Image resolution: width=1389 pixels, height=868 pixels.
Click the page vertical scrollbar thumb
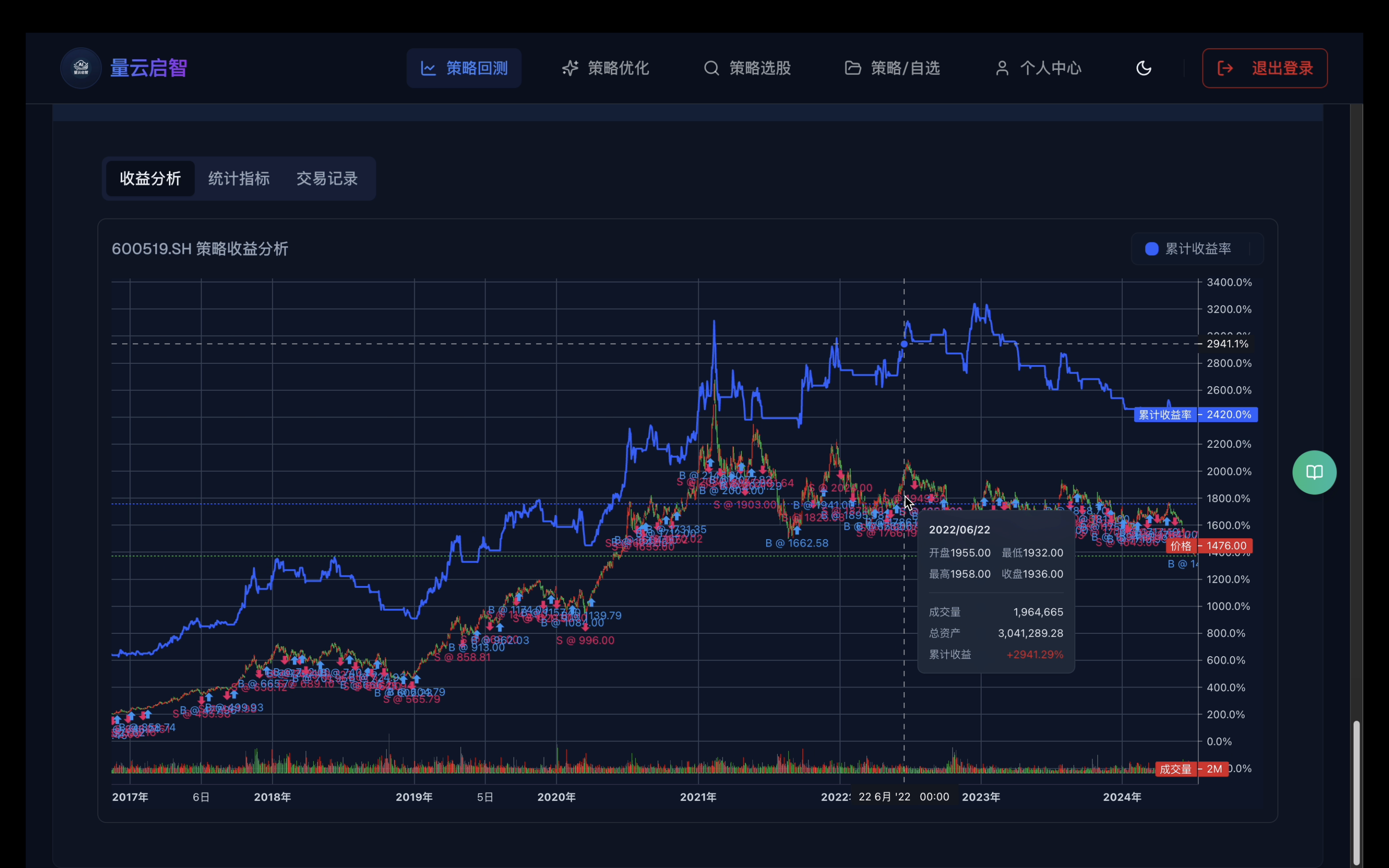point(1356,792)
